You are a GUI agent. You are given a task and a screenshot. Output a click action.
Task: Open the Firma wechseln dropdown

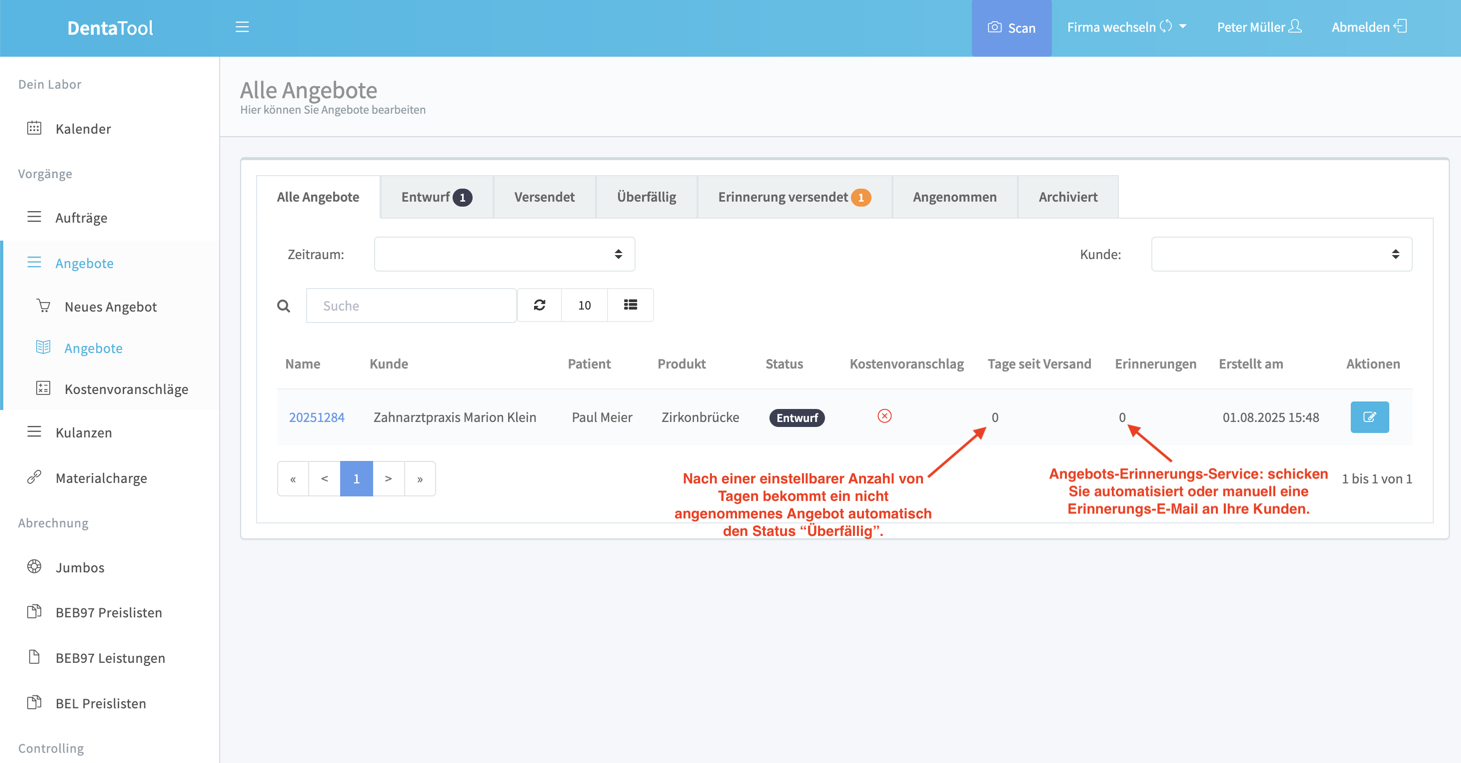(x=1126, y=27)
